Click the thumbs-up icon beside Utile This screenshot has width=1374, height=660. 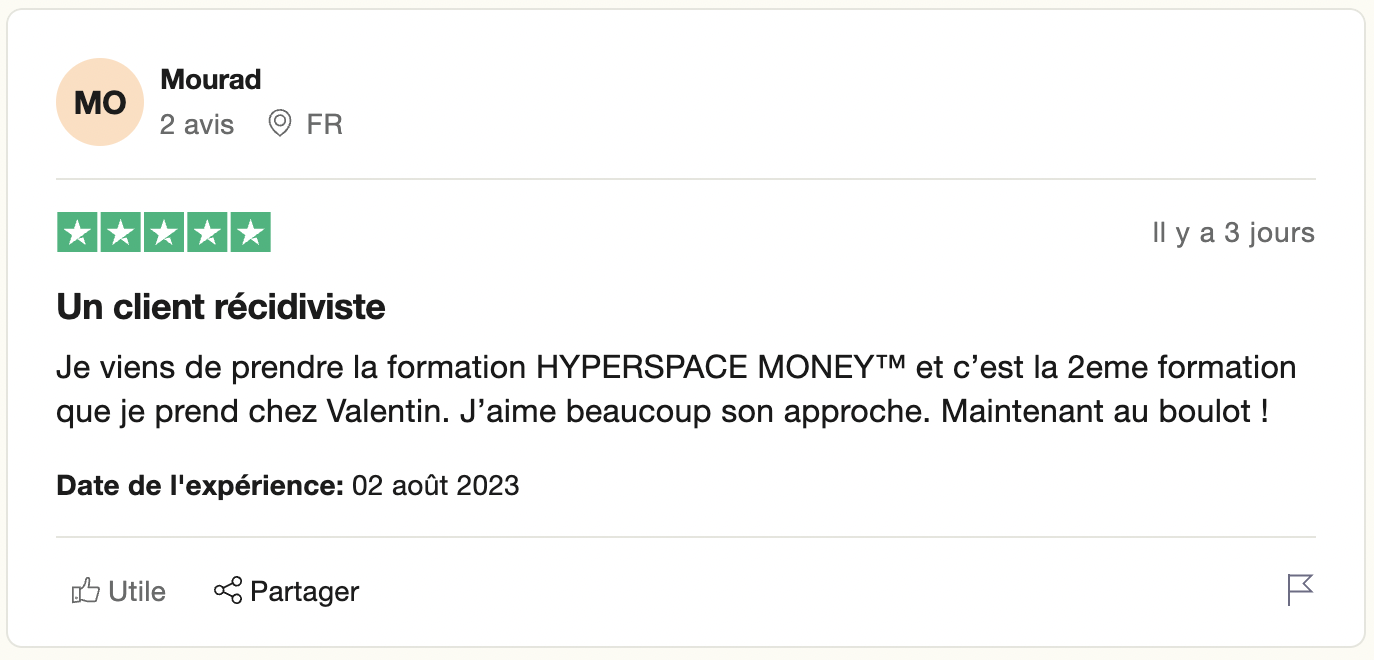[x=86, y=591]
